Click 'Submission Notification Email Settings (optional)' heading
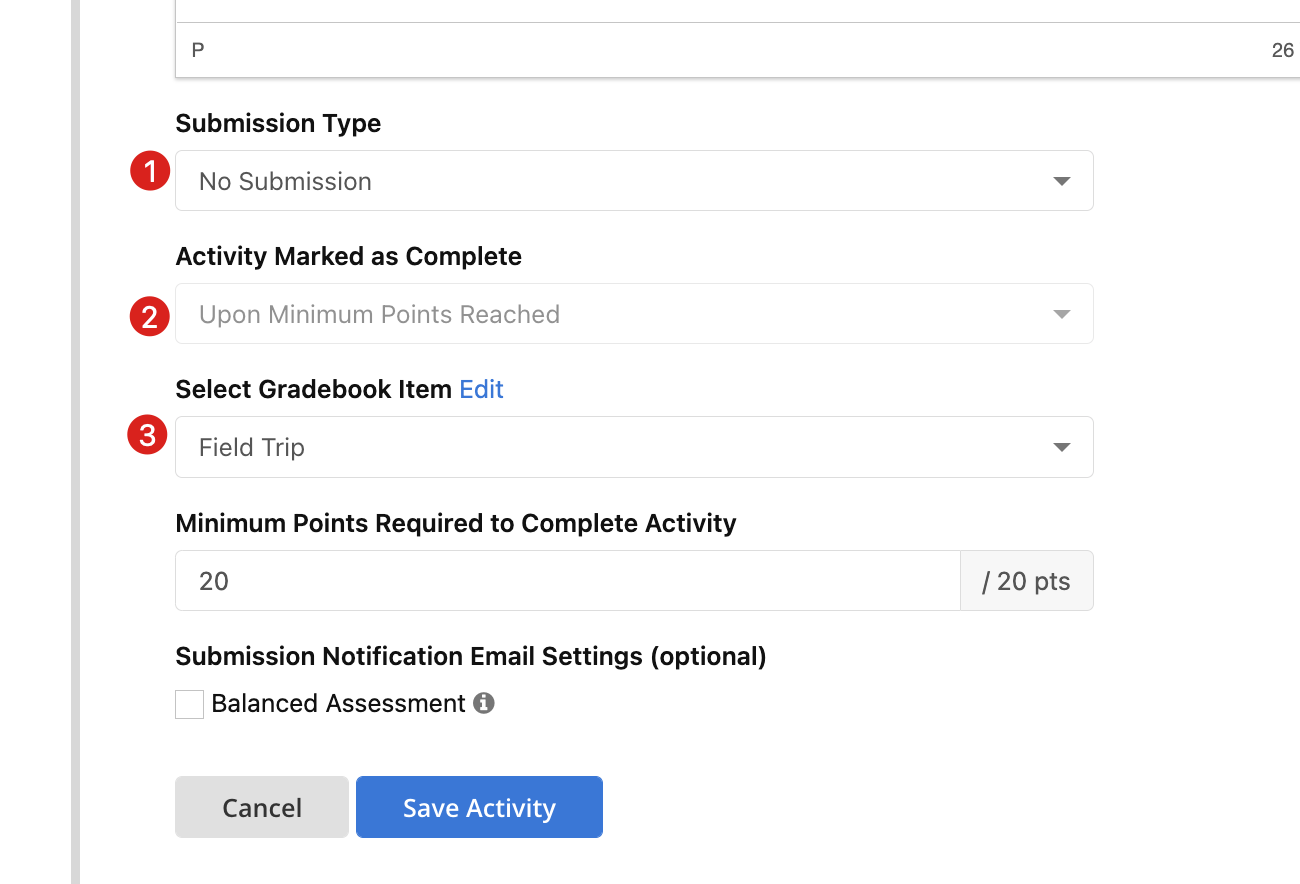The image size is (1300, 884). [471, 656]
